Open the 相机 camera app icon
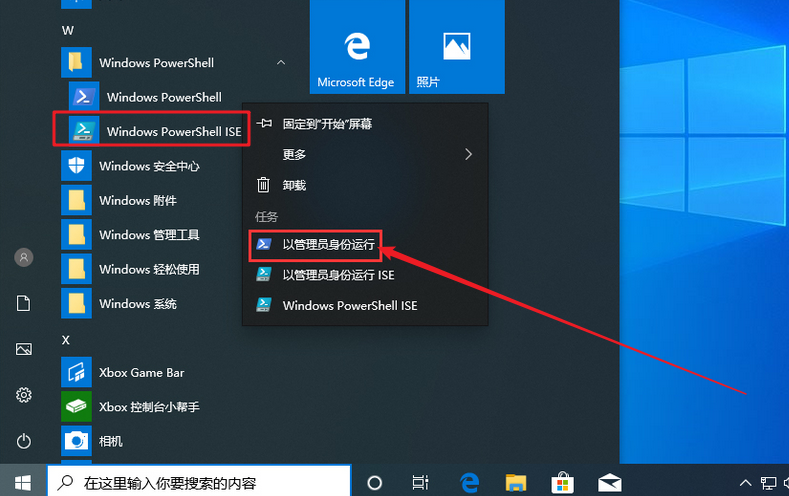789x496 pixels. (76, 441)
